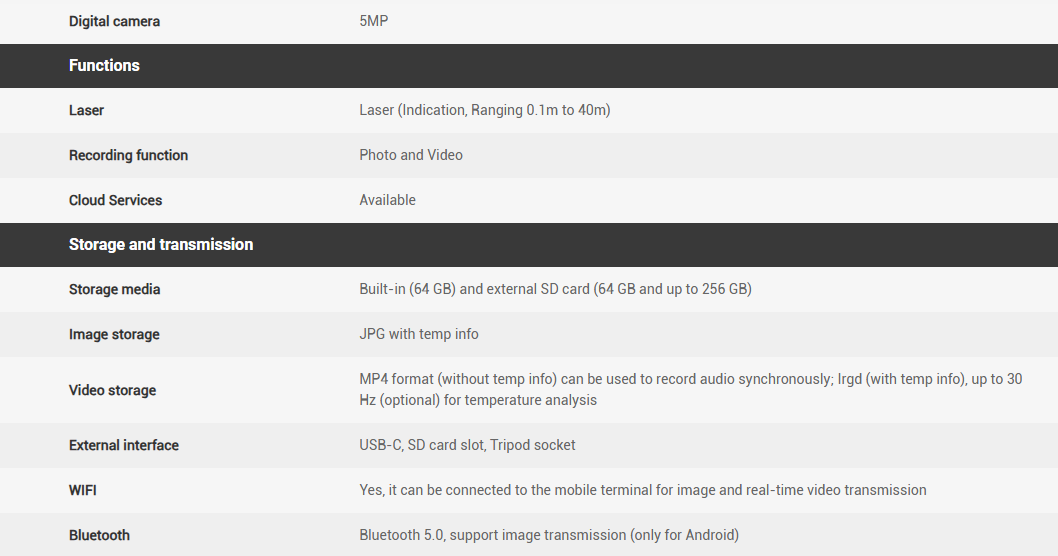The image size is (1058, 556).
Task: Click the Bluetooth 5.0 description text
Action: click(x=549, y=536)
